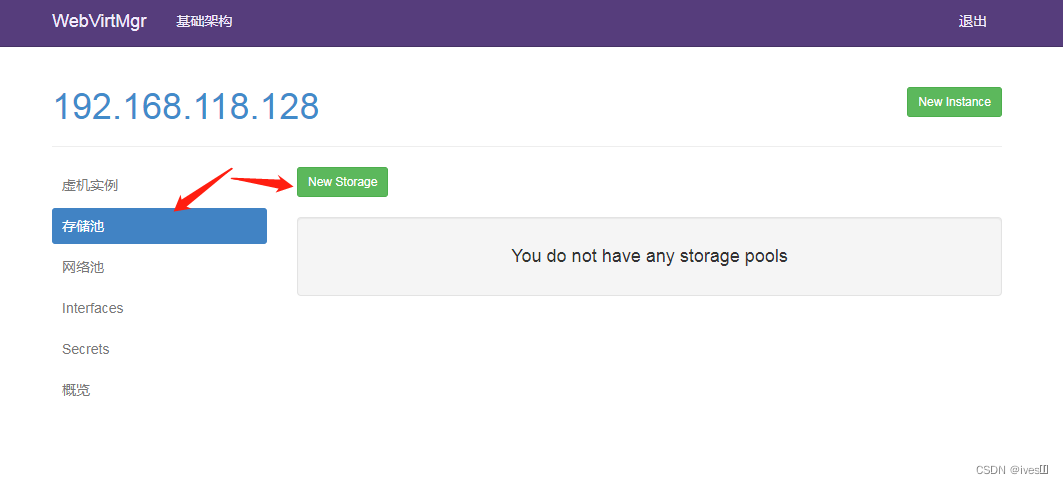Open the Interfaces sidebar section
Screen dimensions: 1063x484
93,308
